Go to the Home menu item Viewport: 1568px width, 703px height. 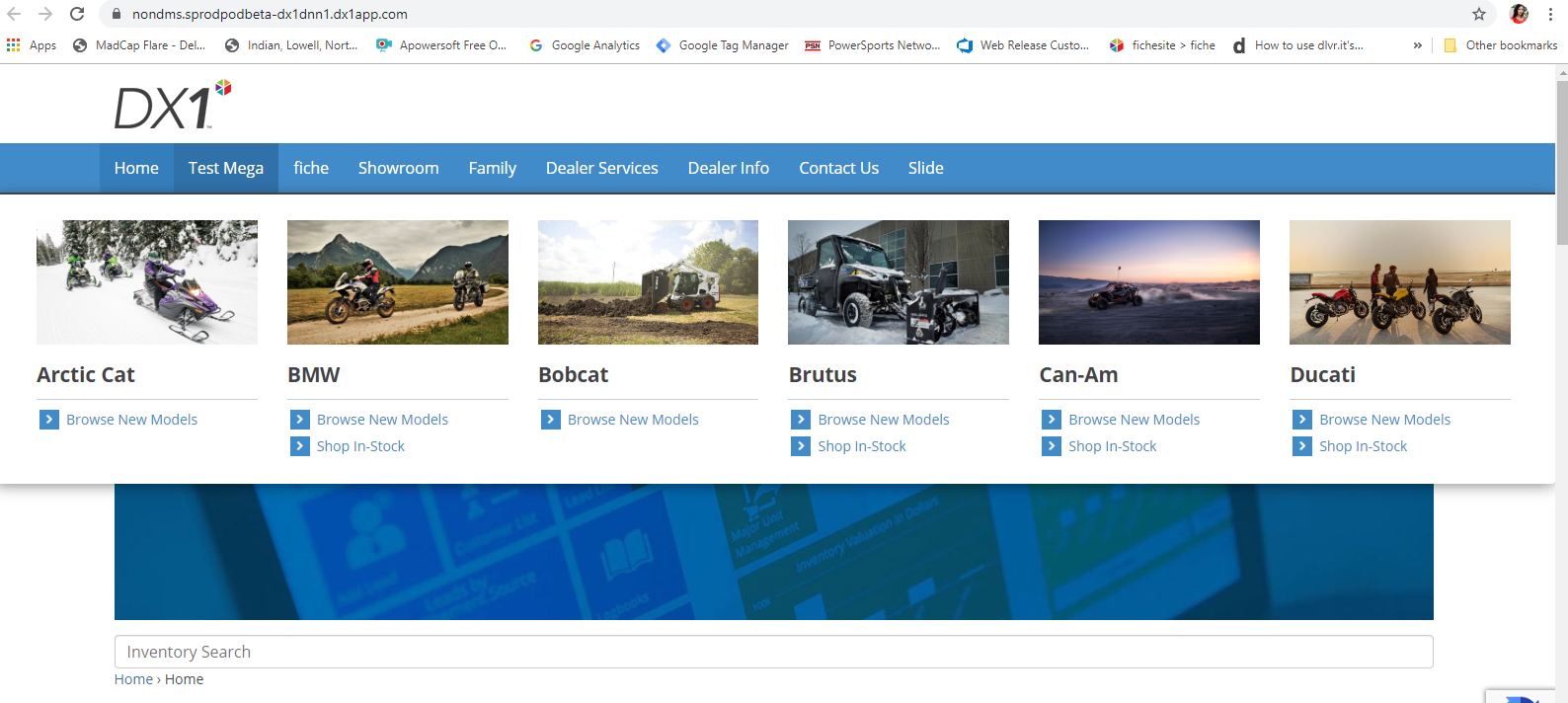click(x=136, y=168)
